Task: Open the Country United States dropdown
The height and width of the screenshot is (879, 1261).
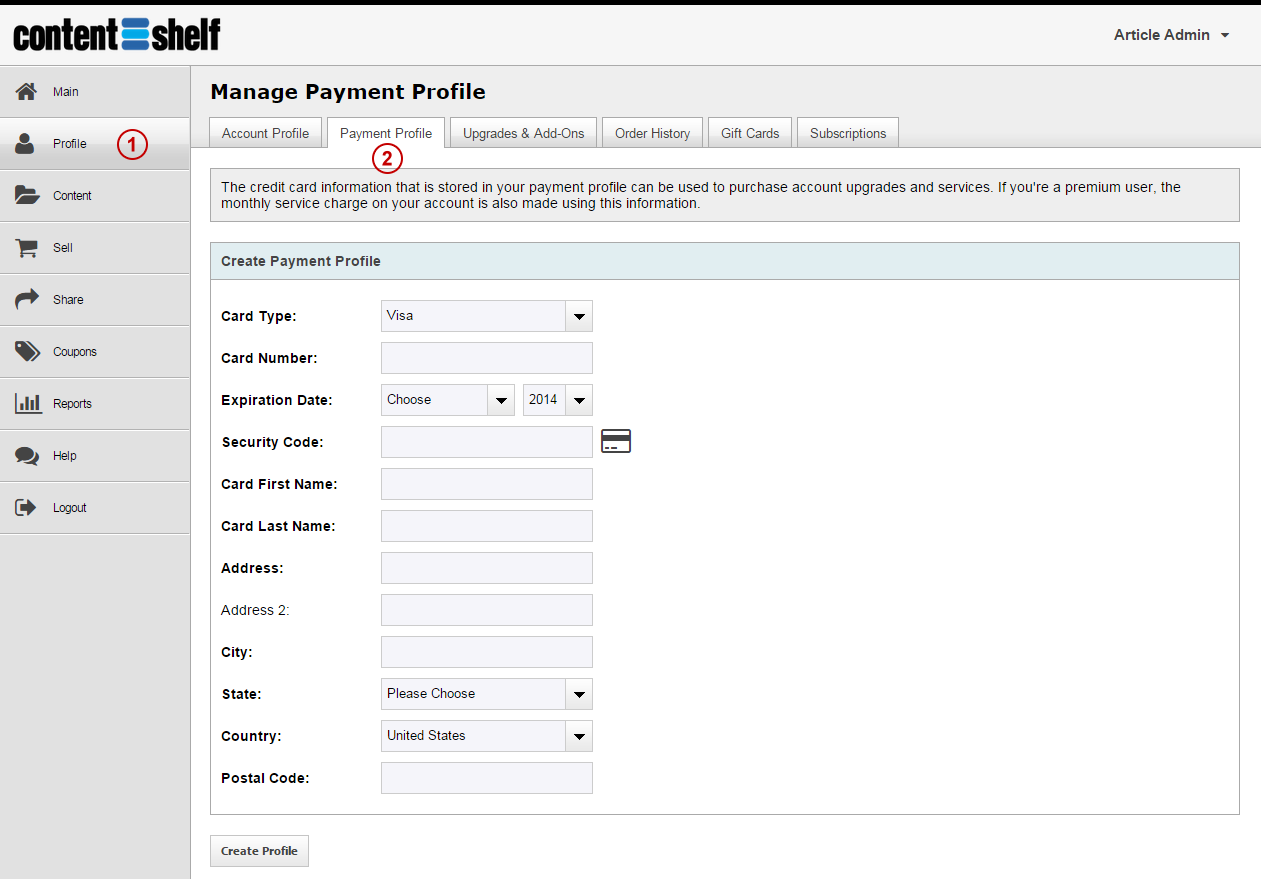Action: [487, 736]
